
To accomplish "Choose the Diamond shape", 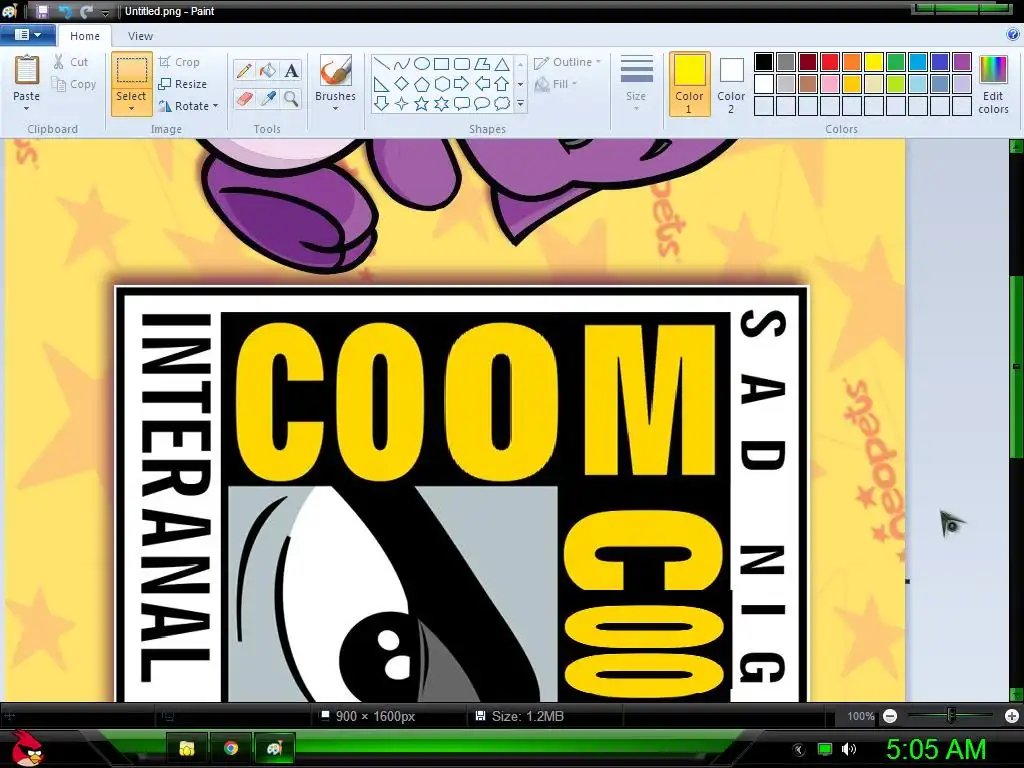I will (x=402, y=84).
